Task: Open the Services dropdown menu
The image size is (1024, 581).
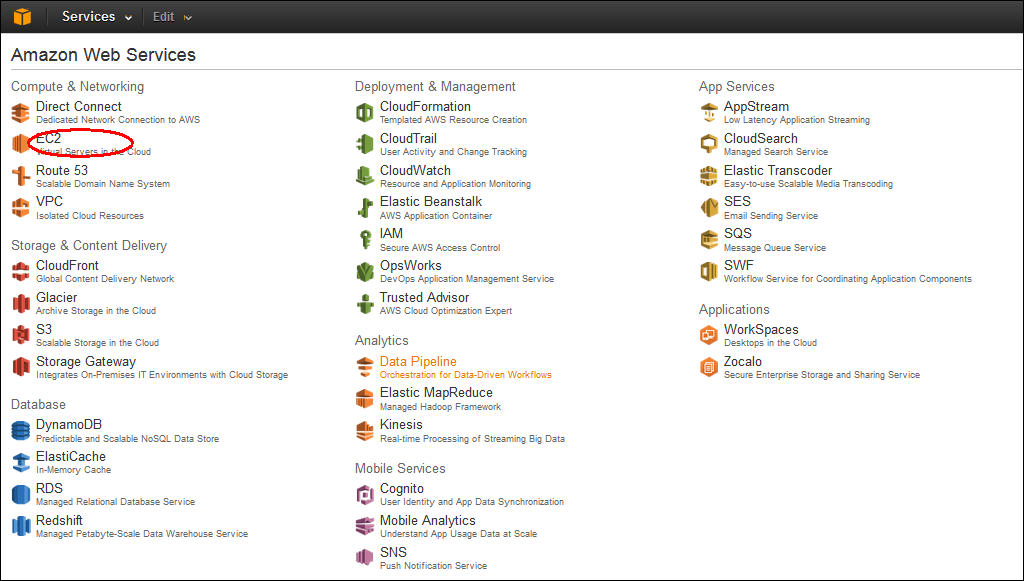Action: [x=96, y=17]
